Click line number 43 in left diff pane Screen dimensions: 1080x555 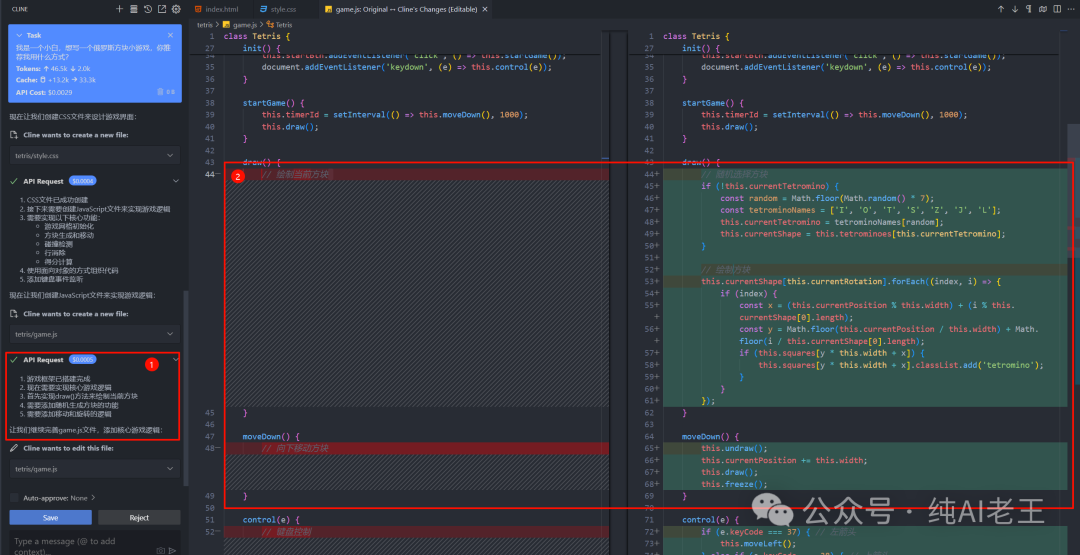pos(209,163)
